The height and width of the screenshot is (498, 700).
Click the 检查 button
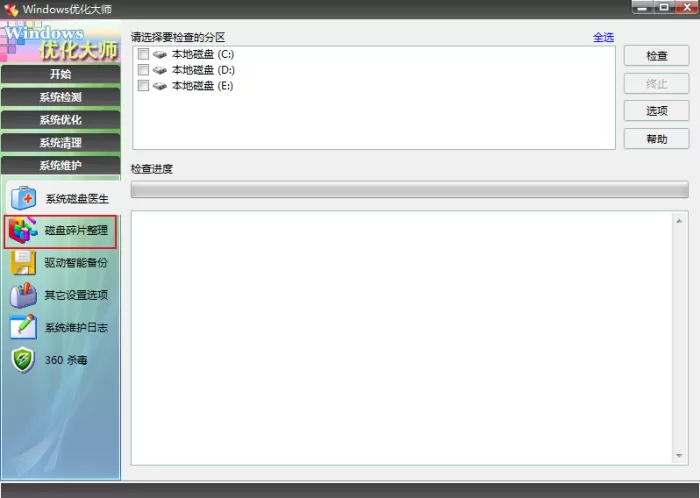[x=656, y=56]
